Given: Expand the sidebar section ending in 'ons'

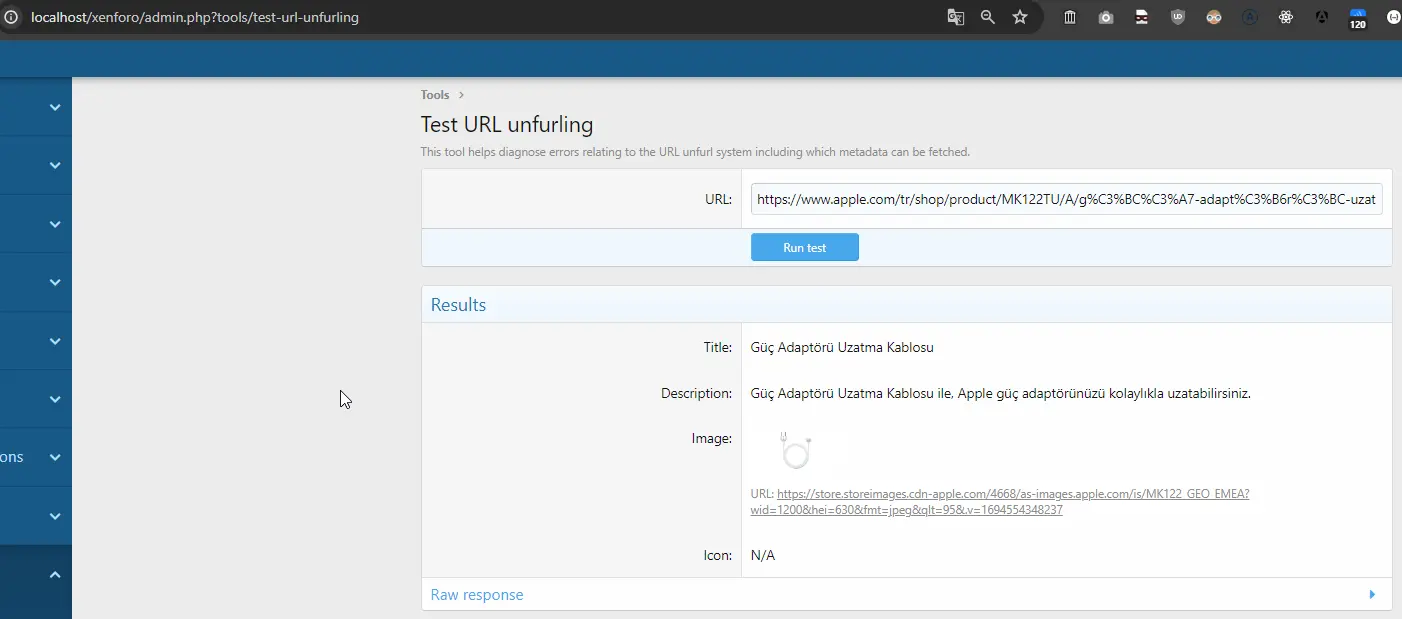Looking at the screenshot, I should point(55,457).
